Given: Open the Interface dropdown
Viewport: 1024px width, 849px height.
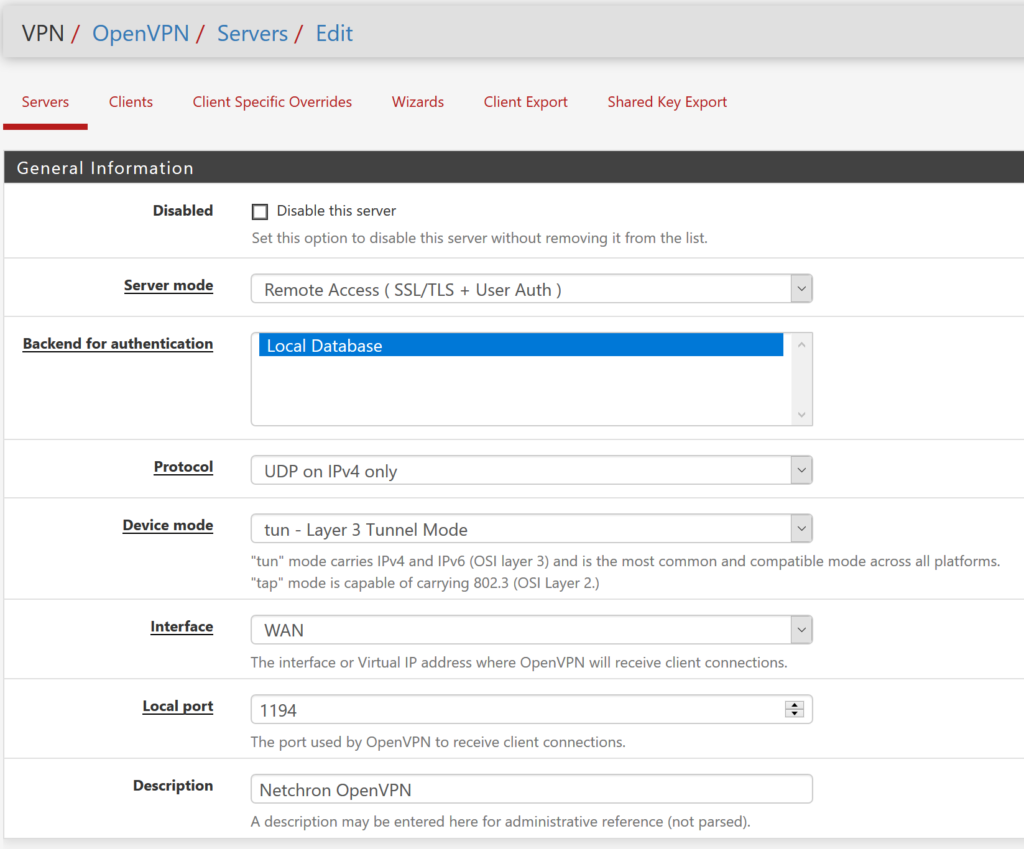Looking at the screenshot, I should tap(532, 630).
